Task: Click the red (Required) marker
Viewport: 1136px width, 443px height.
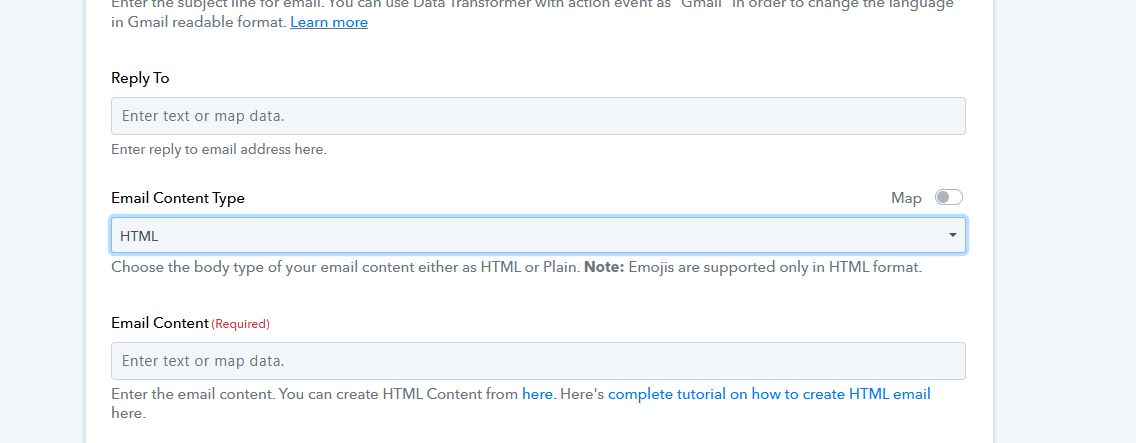Action: (x=241, y=324)
